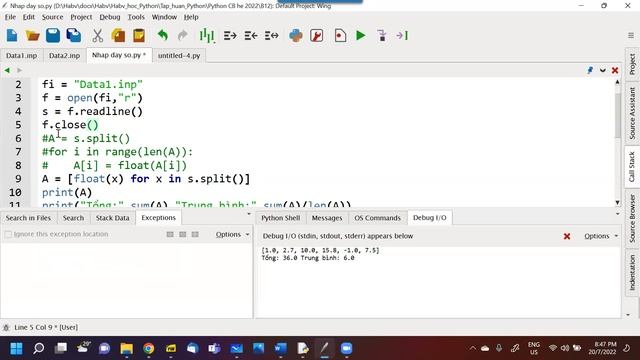Open Microsoft Word from the taskbar
Viewport: 640px width, 360px height.
(280, 349)
